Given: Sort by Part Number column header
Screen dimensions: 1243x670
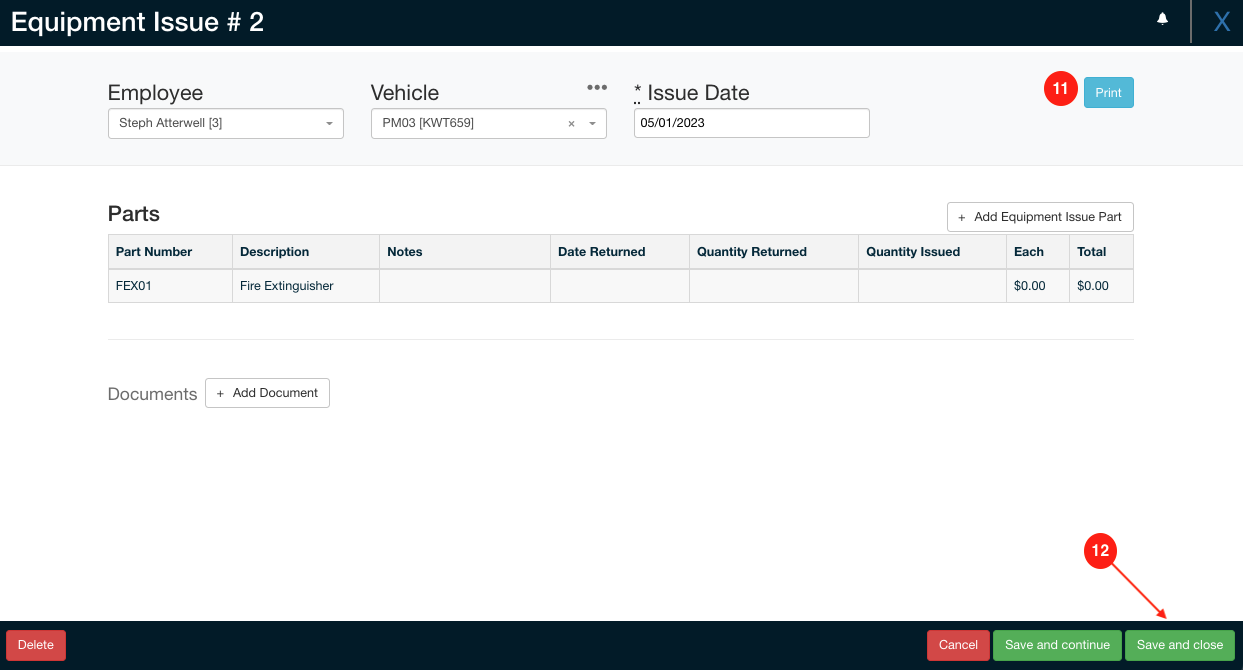Looking at the screenshot, I should tap(154, 252).
